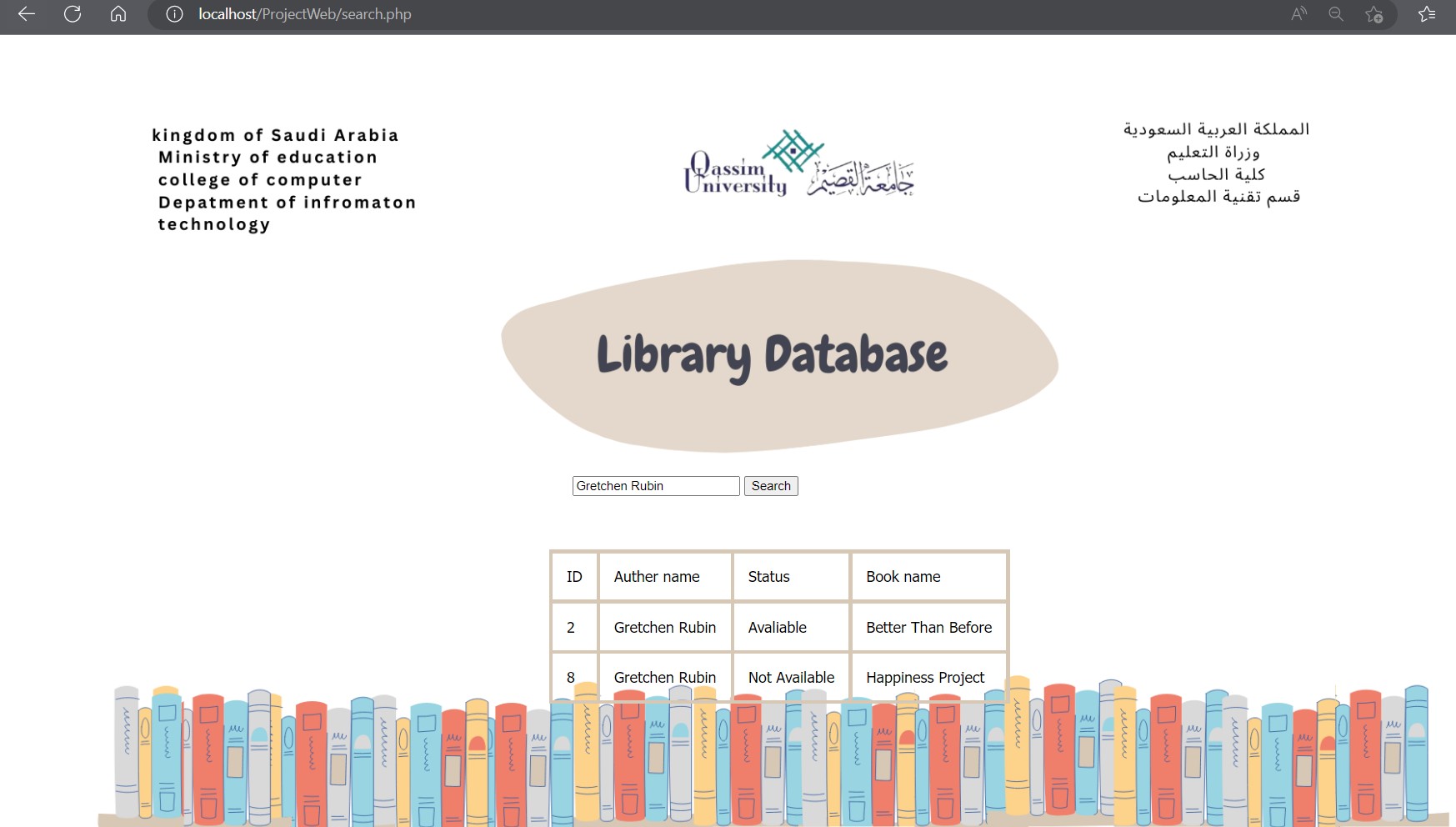The height and width of the screenshot is (827, 1456).
Task: Refresh the search.php page
Action: (x=73, y=14)
